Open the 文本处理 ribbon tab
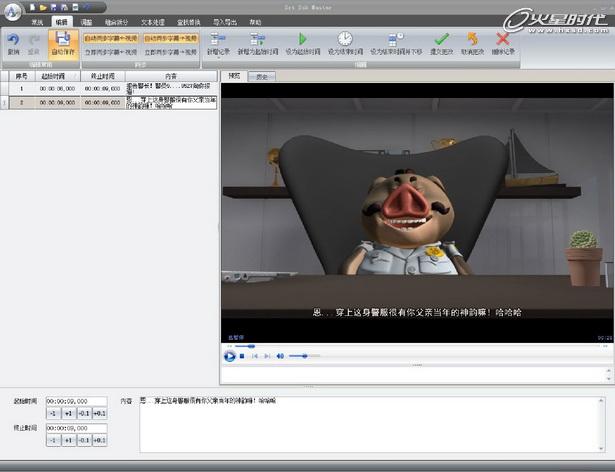615x472 pixels. point(153,22)
